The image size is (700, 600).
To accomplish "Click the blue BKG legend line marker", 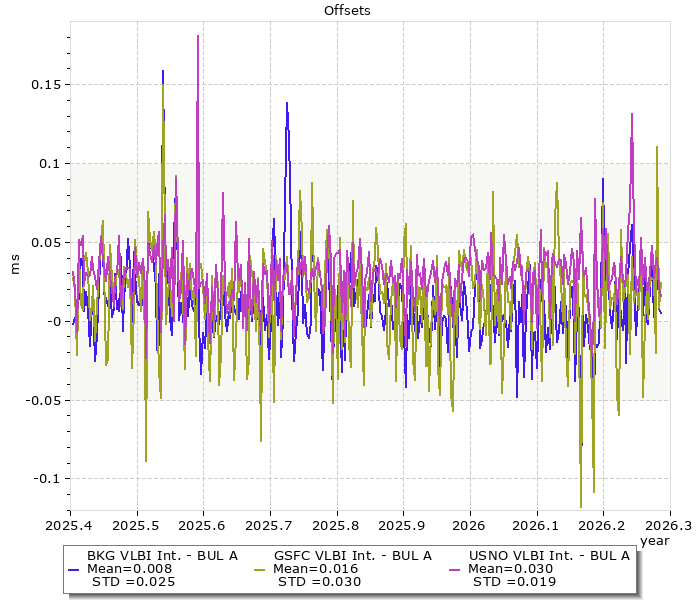I will click(x=74, y=568).
